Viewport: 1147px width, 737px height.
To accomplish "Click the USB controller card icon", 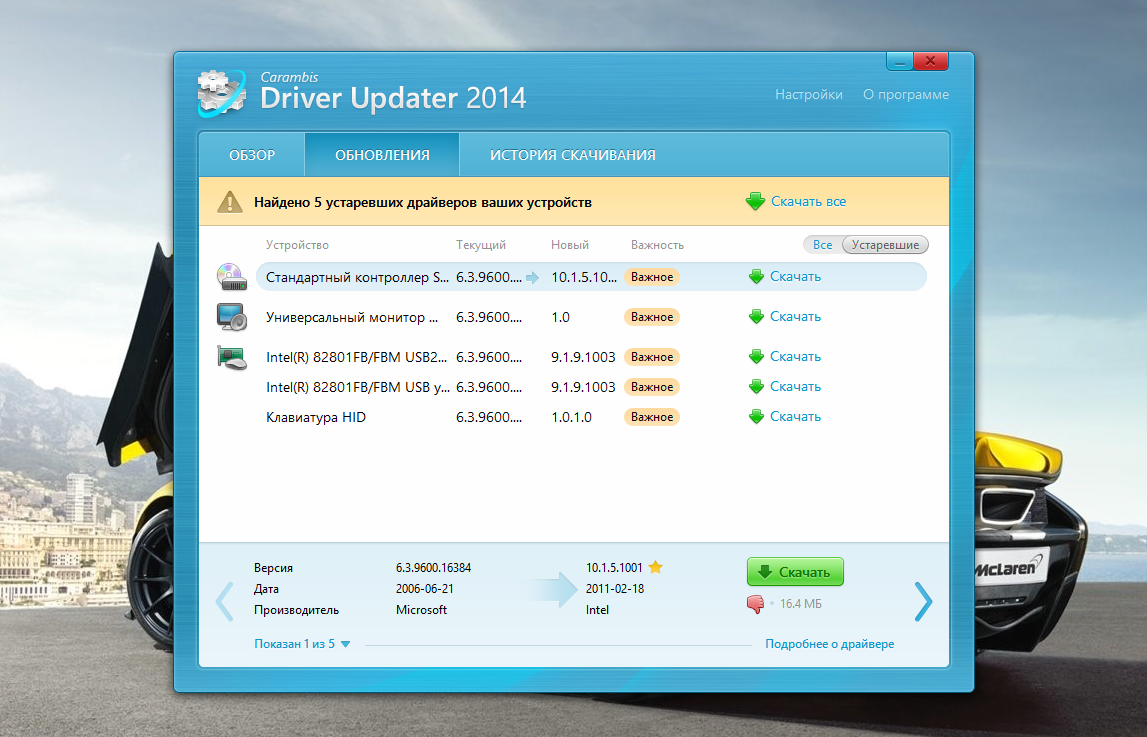I will click(x=231, y=357).
